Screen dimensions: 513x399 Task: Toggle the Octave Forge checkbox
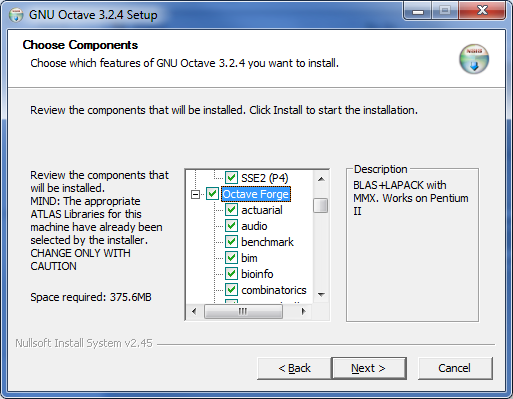pyautogui.click(x=212, y=194)
